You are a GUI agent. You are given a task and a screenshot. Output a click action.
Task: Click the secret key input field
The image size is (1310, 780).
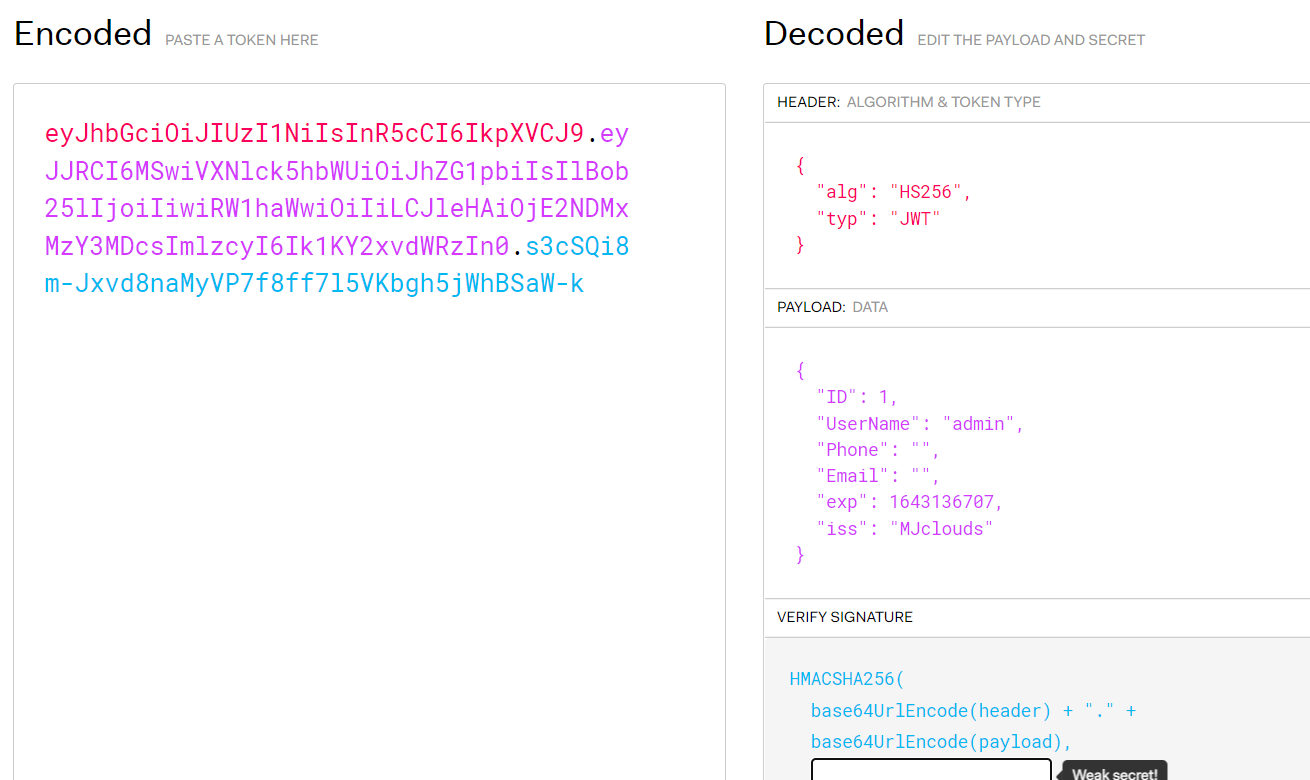pyautogui.click(x=930, y=770)
